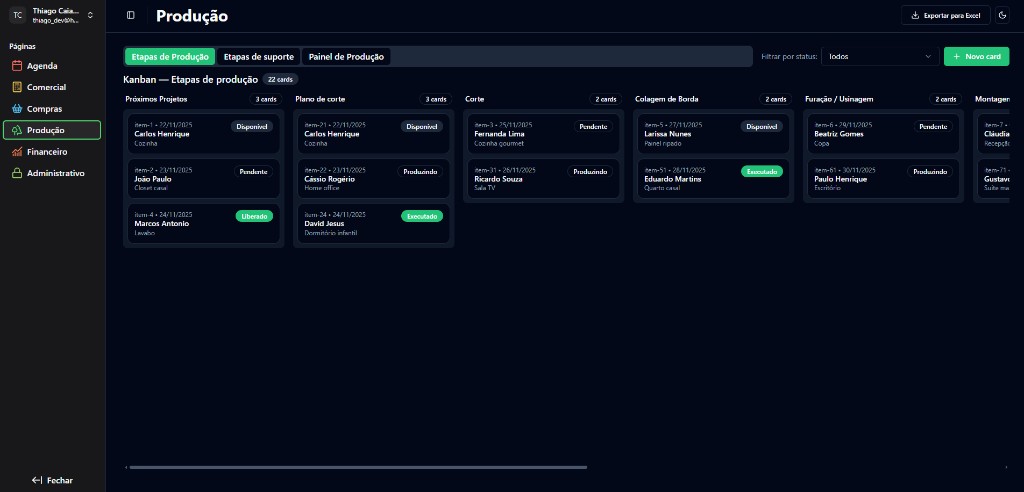The width and height of the screenshot is (1024, 492).
Task: Click Kanban — Etapas de produção heading
Action: (191, 80)
